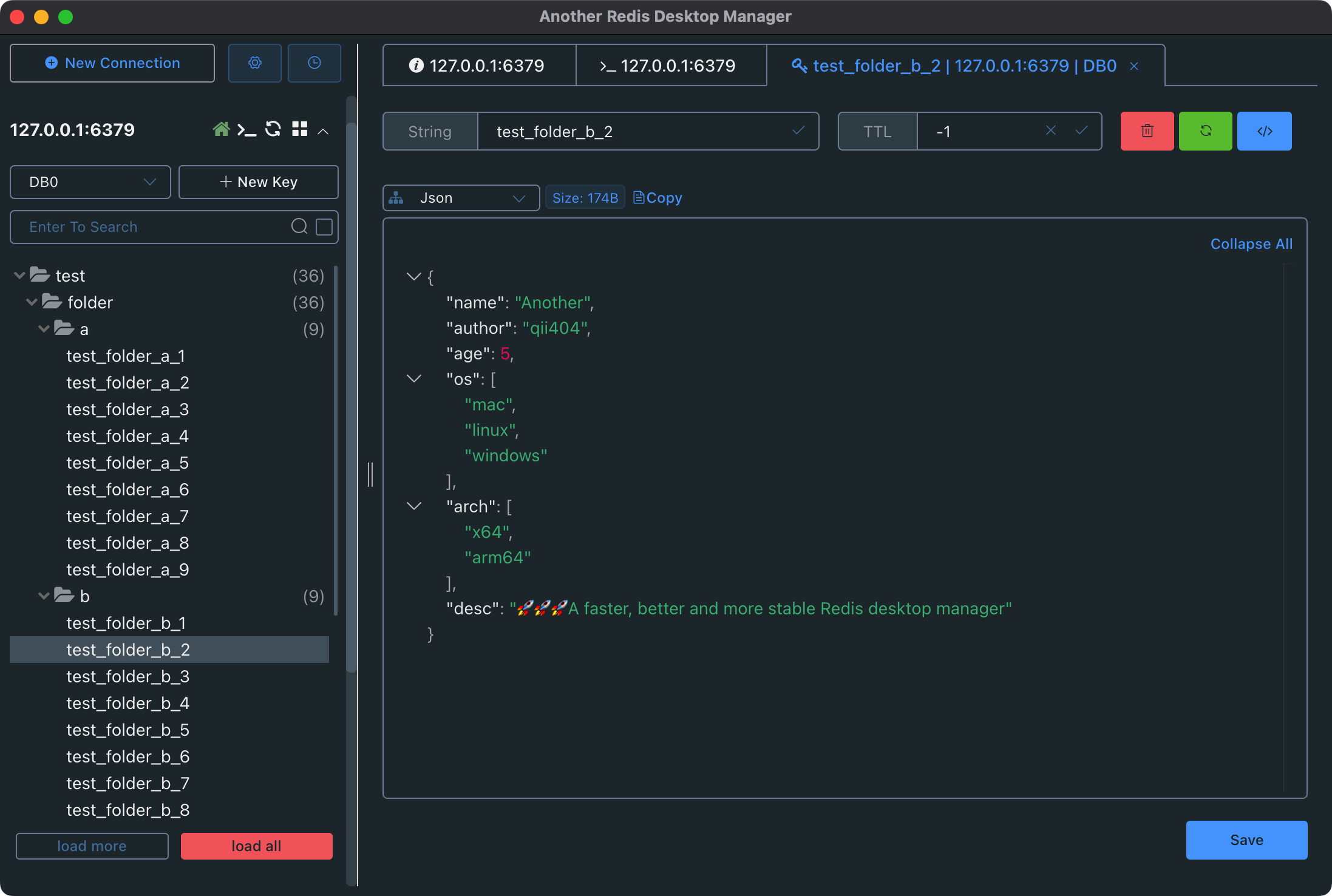
Task: Click the code editor blue icon
Action: [1265, 131]
